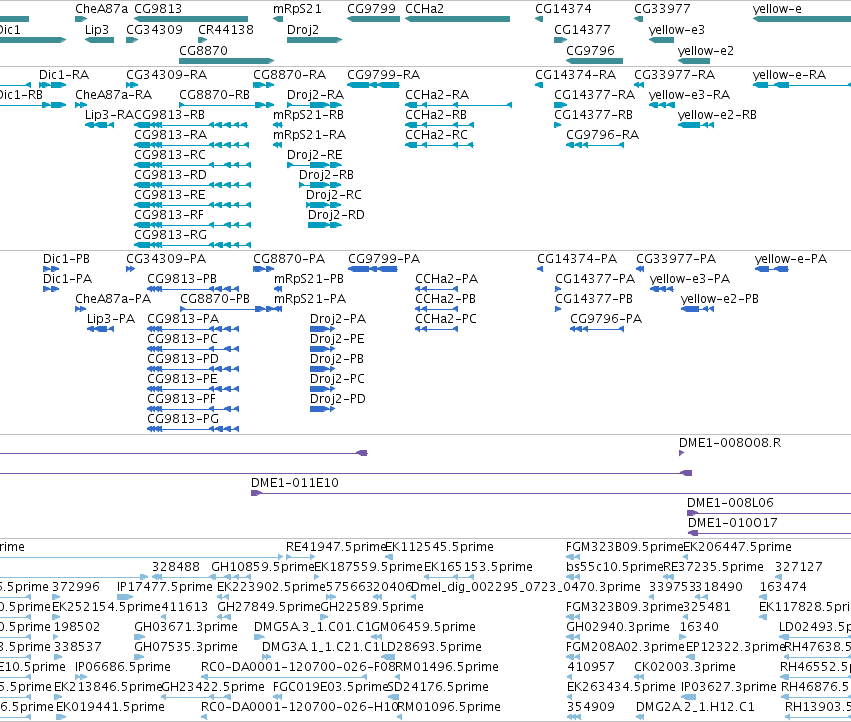851x722 pixels.
Task: Click the CG8870-RA transcript label
Action: [x=289, y=75]
